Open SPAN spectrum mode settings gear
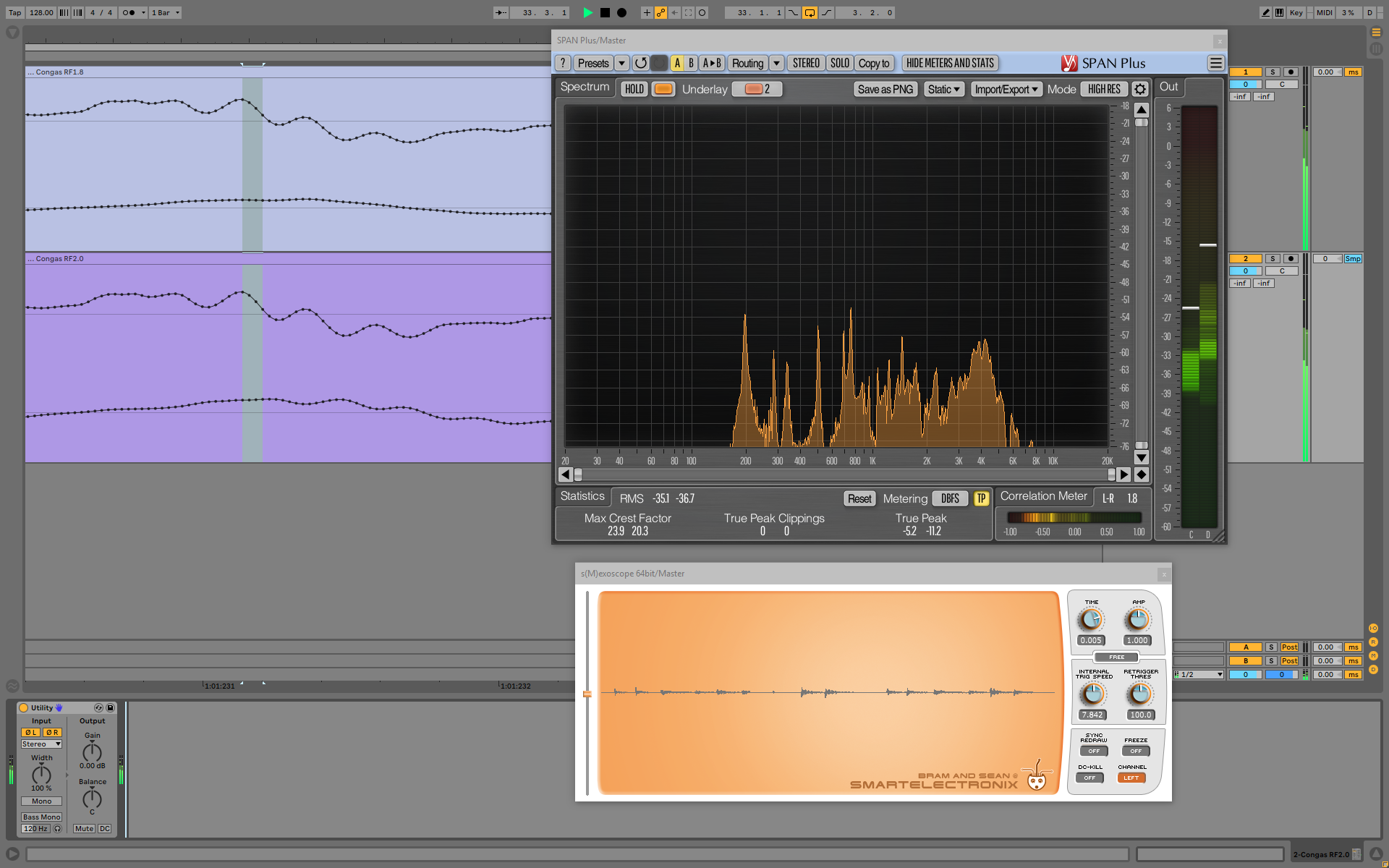Viewport: 1389px width, 868px height. (x=1139, y=89)
